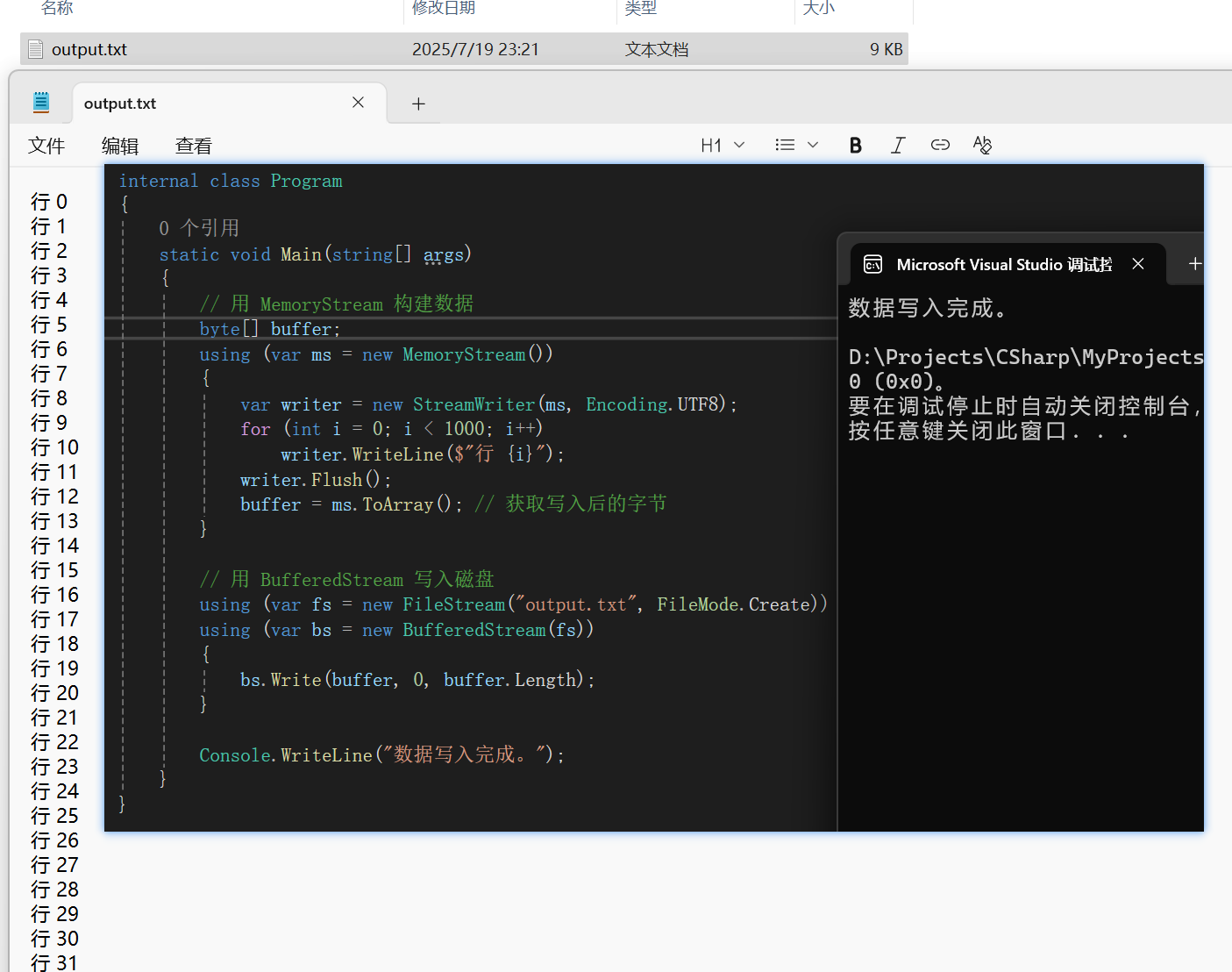Expand the list style dropdown chevron
The height and width of the screenshot is (972, 1232).
[x=813, y=144]
